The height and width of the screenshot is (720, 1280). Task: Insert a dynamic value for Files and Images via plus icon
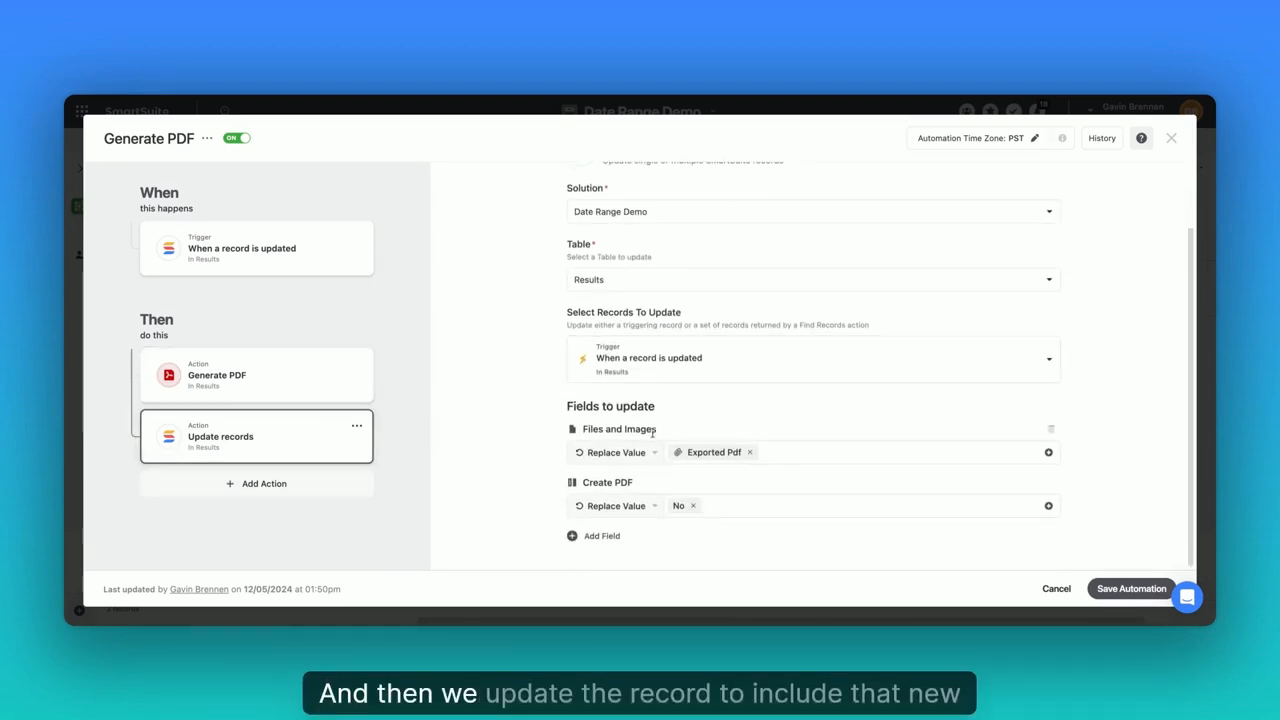click(x=1048, y=453)
